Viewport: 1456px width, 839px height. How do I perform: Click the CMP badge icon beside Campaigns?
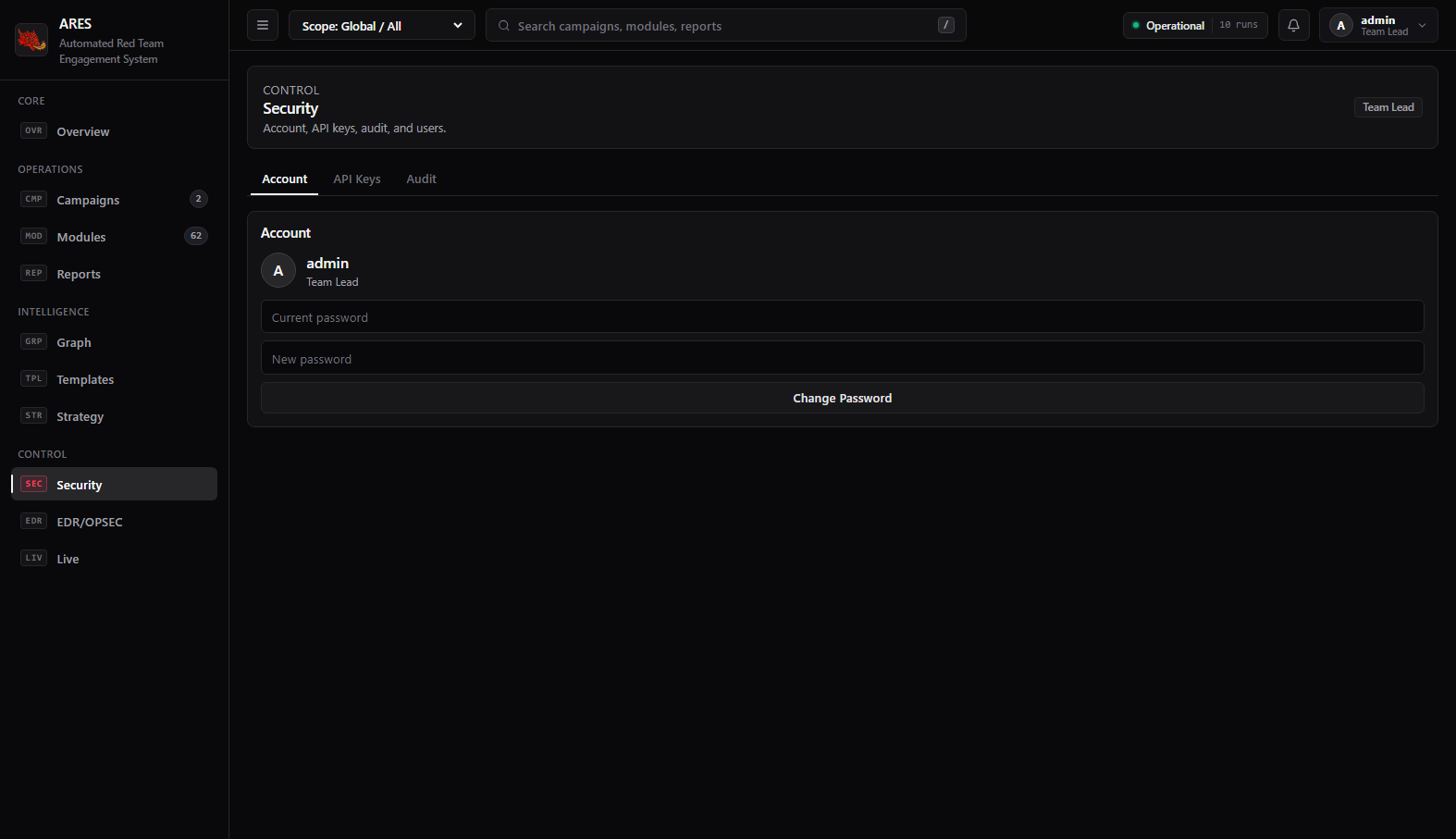[34, 199]
